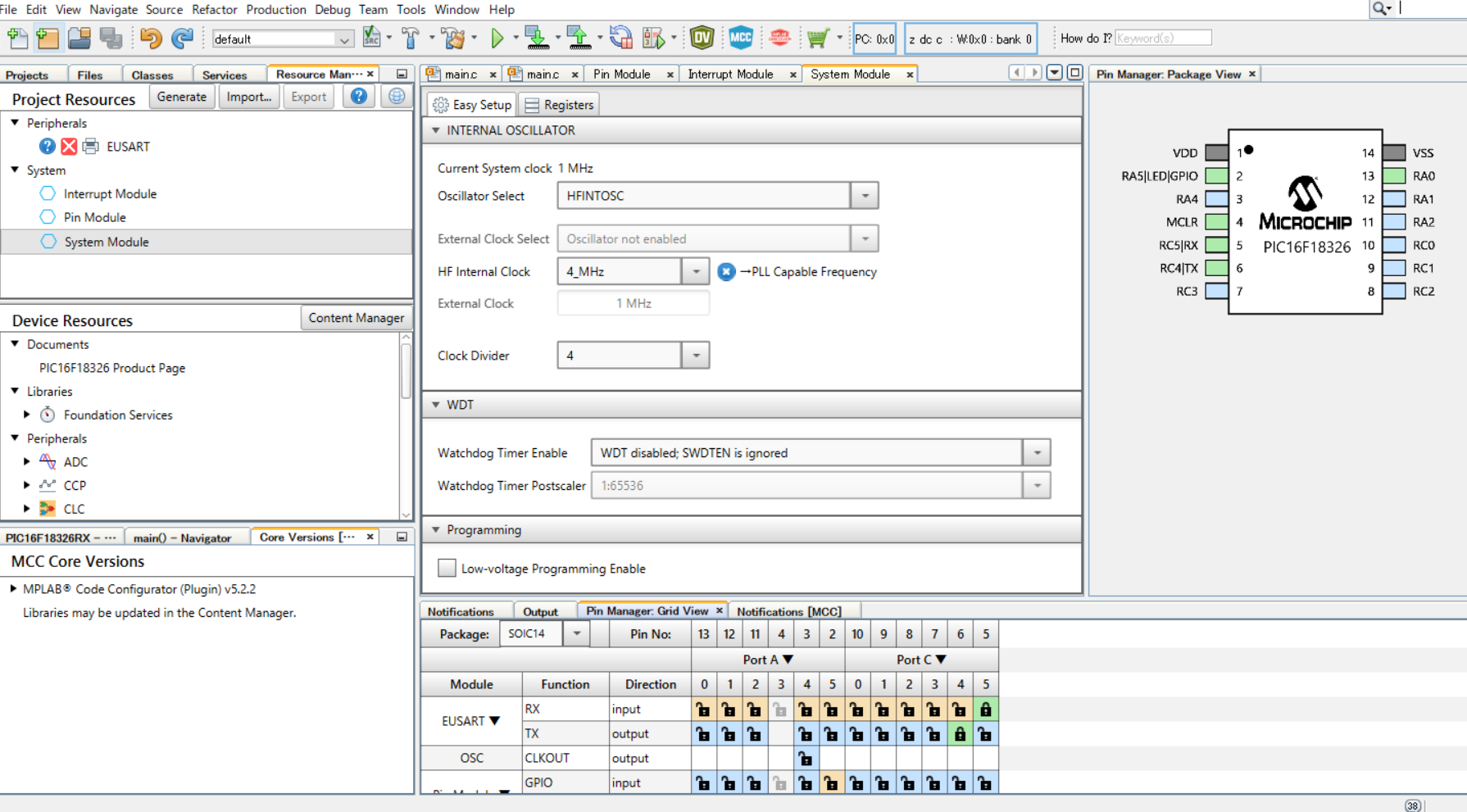
Task: Open the MCC code configurator icon
Action: tap(740, 38)
